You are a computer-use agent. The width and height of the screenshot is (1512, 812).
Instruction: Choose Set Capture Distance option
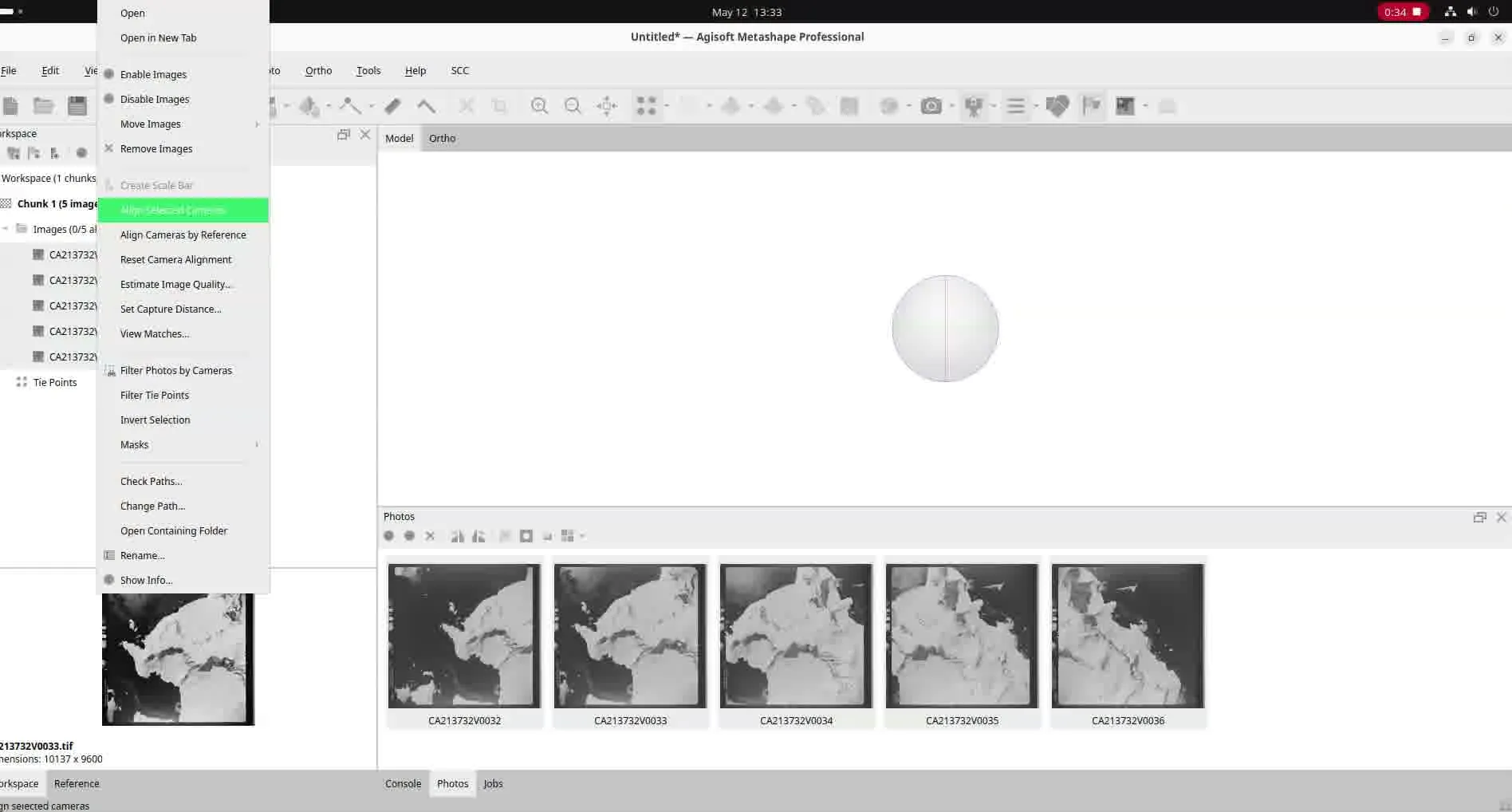coord(183,309)
